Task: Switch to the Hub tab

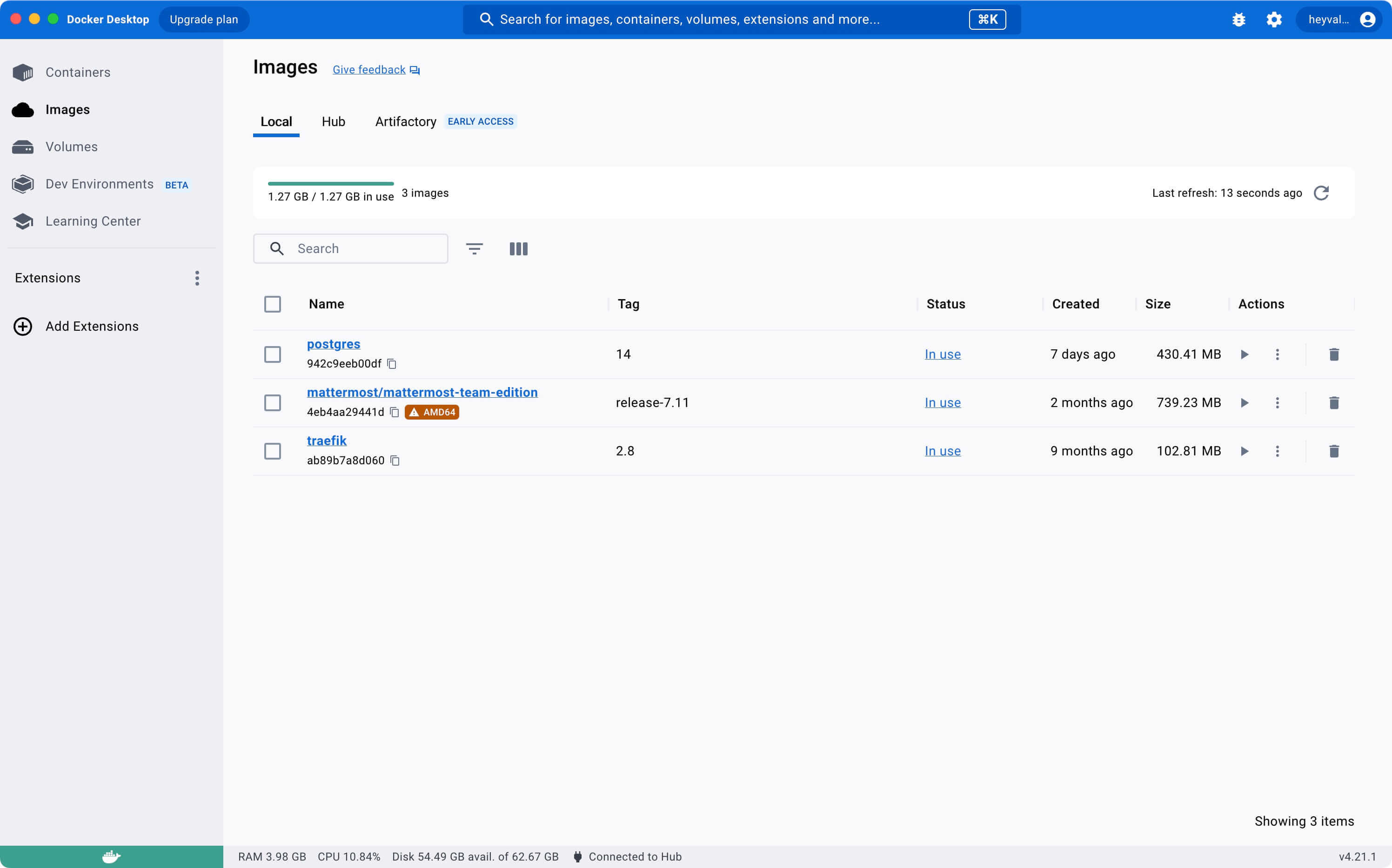Action: click(334, 121)
